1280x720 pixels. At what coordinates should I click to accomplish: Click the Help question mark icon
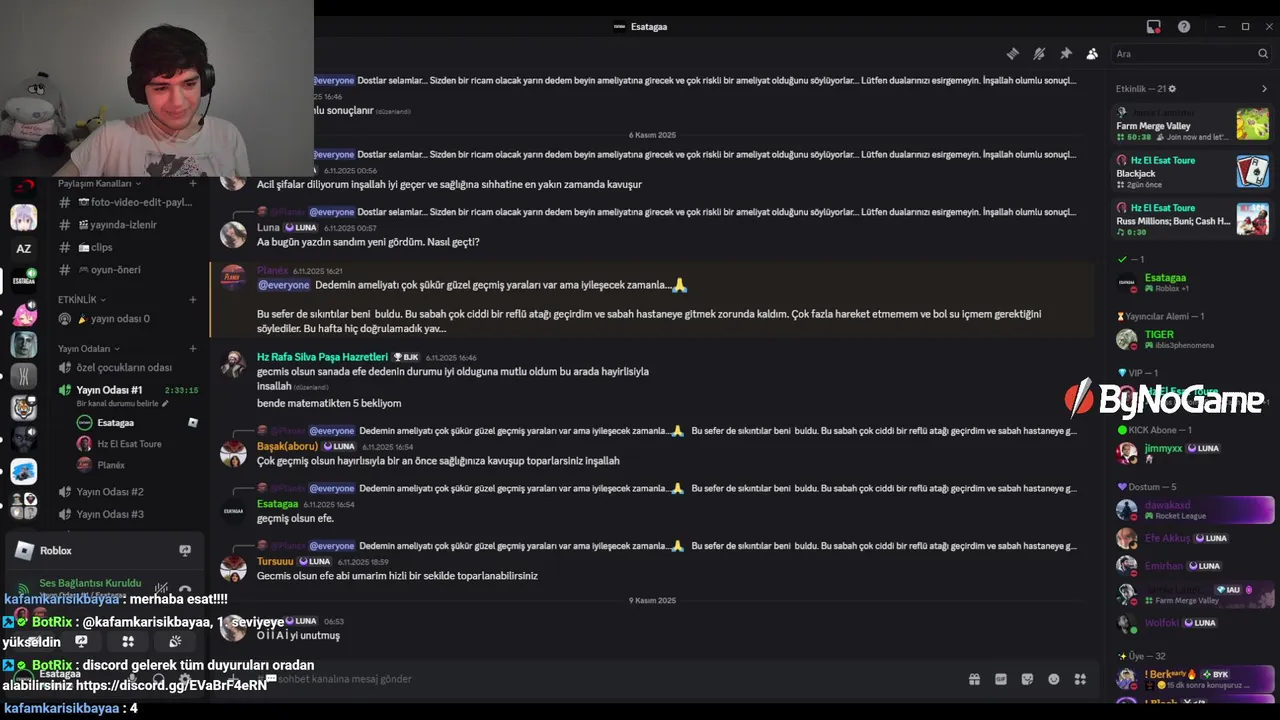[1184, 27]
